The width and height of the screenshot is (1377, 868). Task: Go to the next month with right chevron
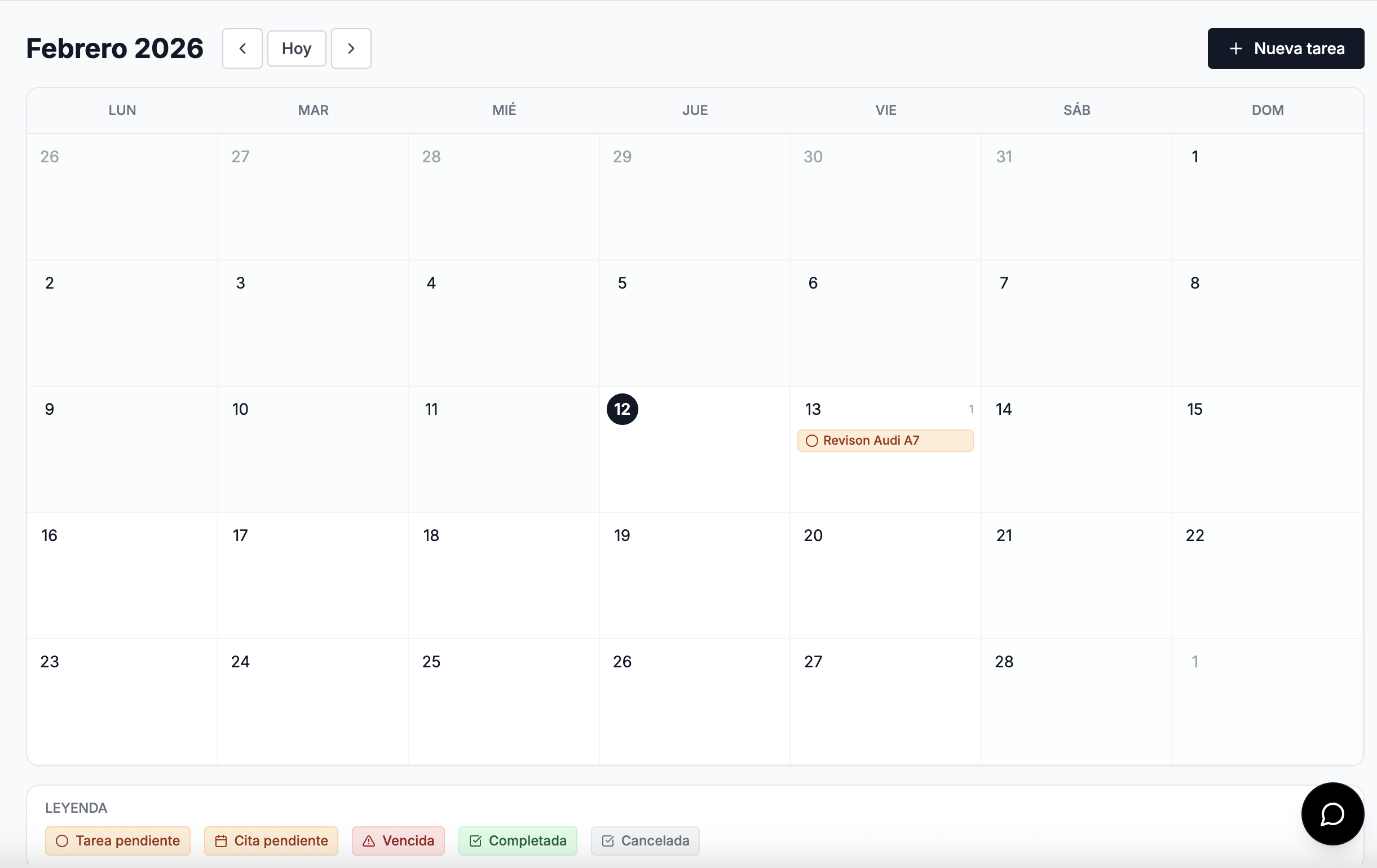click(351, 48)
